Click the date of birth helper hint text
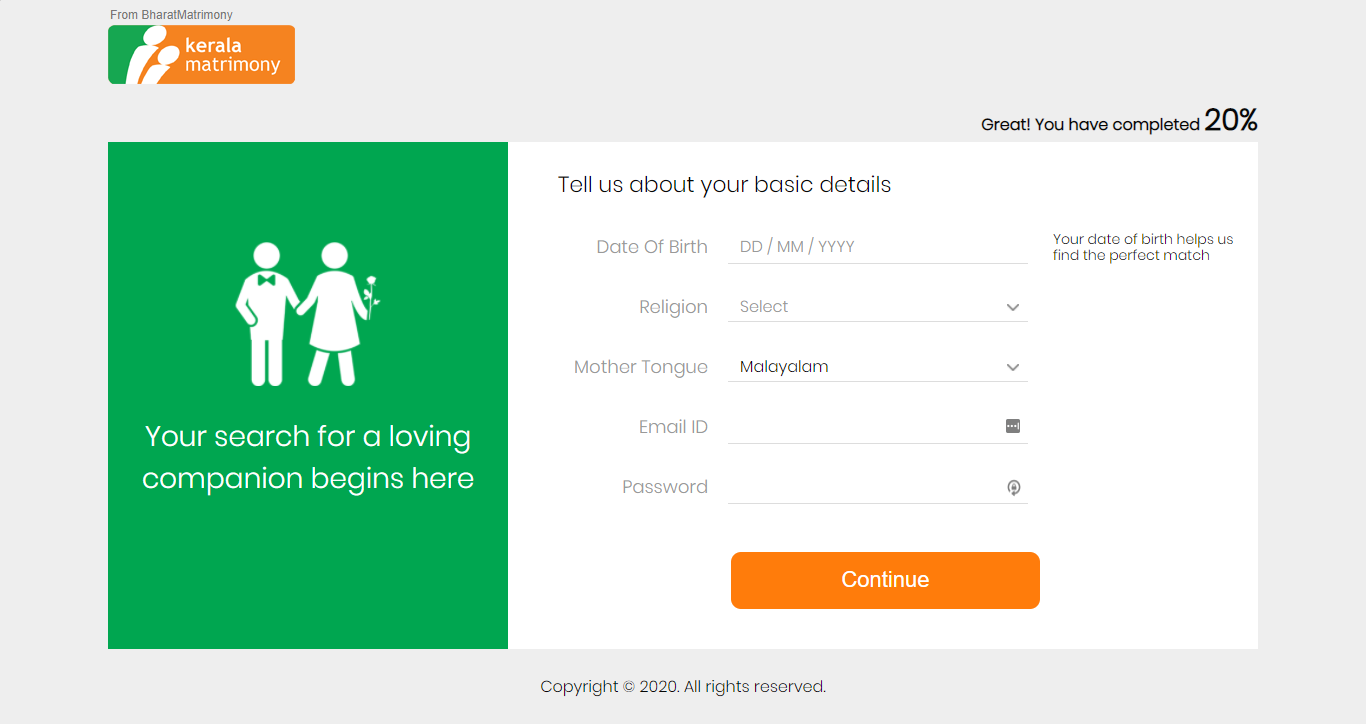The image size is (1366, 724). [x=1142, y=247]
